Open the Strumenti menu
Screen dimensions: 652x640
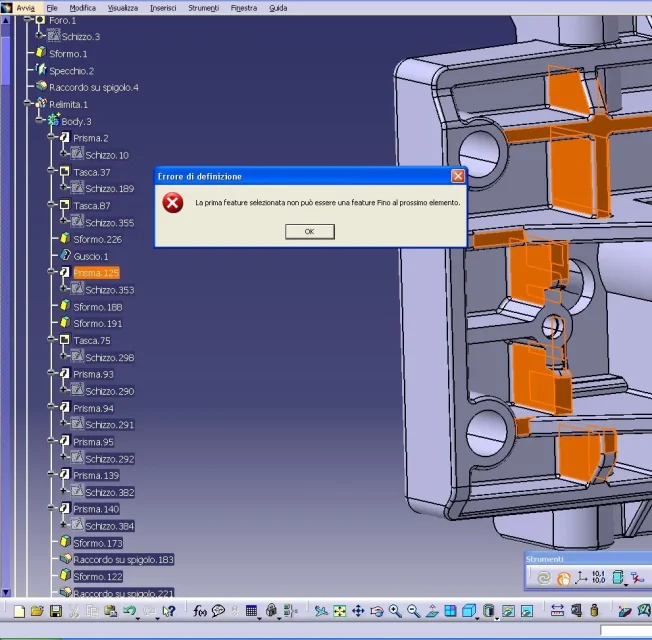click(203, 8)
